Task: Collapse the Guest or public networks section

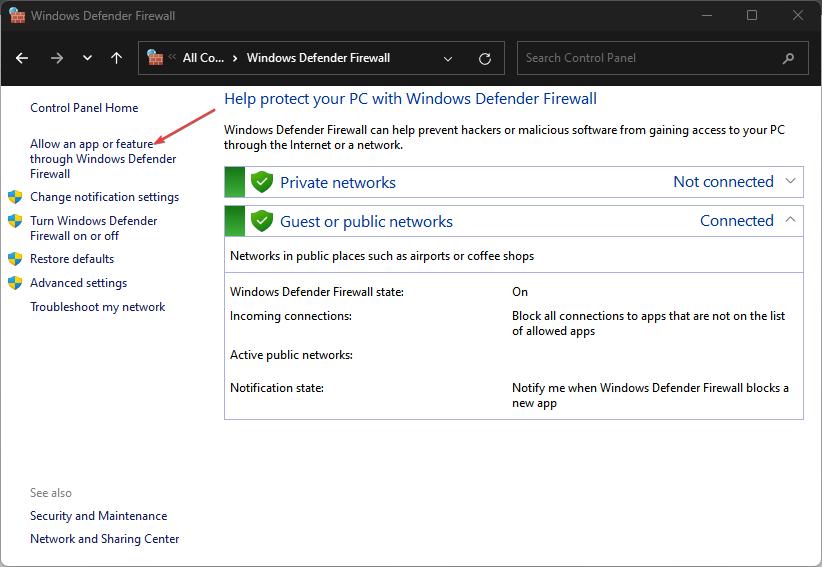Action: coord(791,220)
